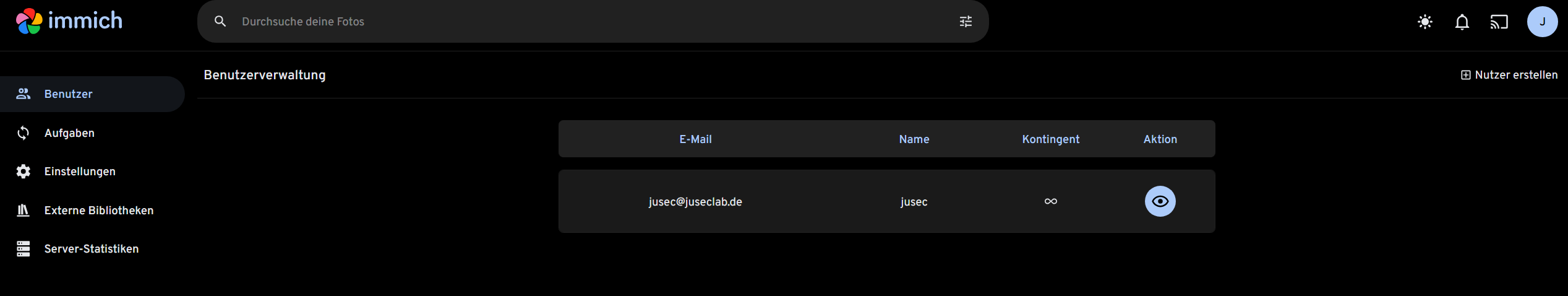Select Benutzer in the sidebar
This screenshot has width=1568, height=296.
point(92,94)
